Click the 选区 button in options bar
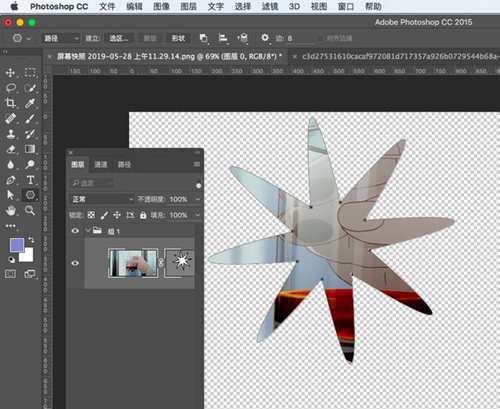Viewport: 500px width, 409px height. pyautogui.click(x=119, y=38)
